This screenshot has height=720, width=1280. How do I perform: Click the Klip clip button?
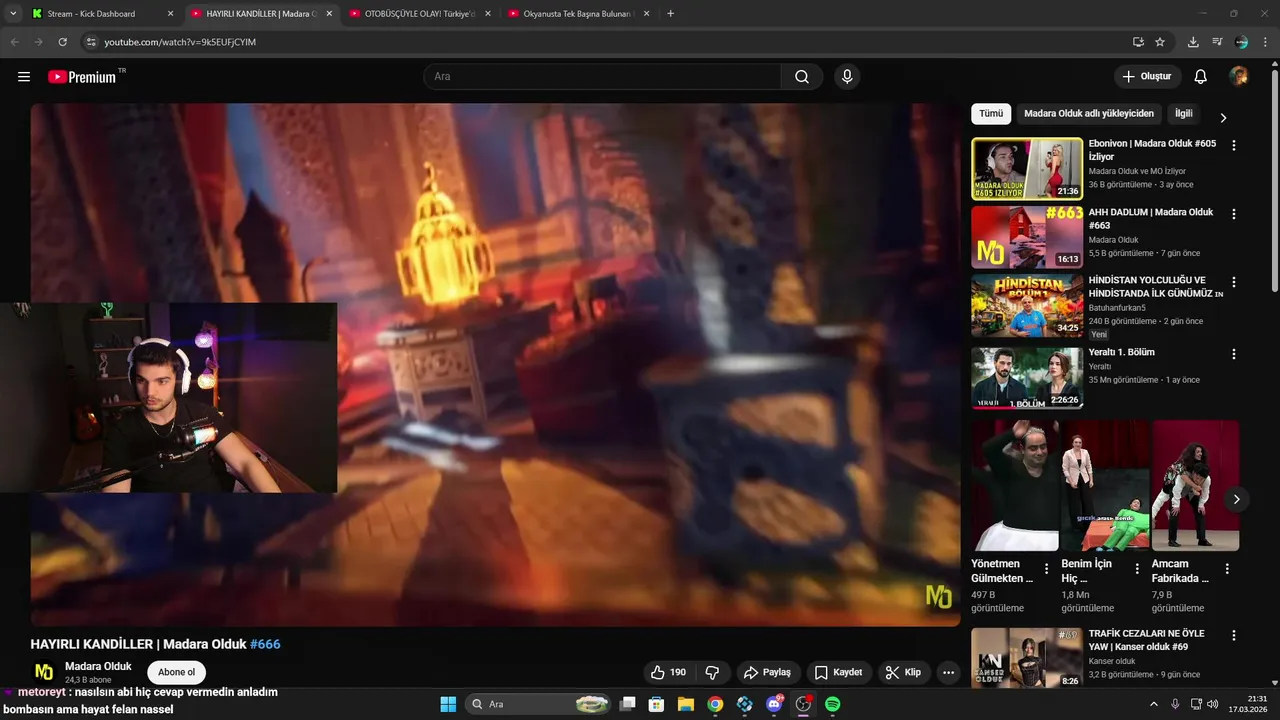pyautogui.click(x=903, y=672)
